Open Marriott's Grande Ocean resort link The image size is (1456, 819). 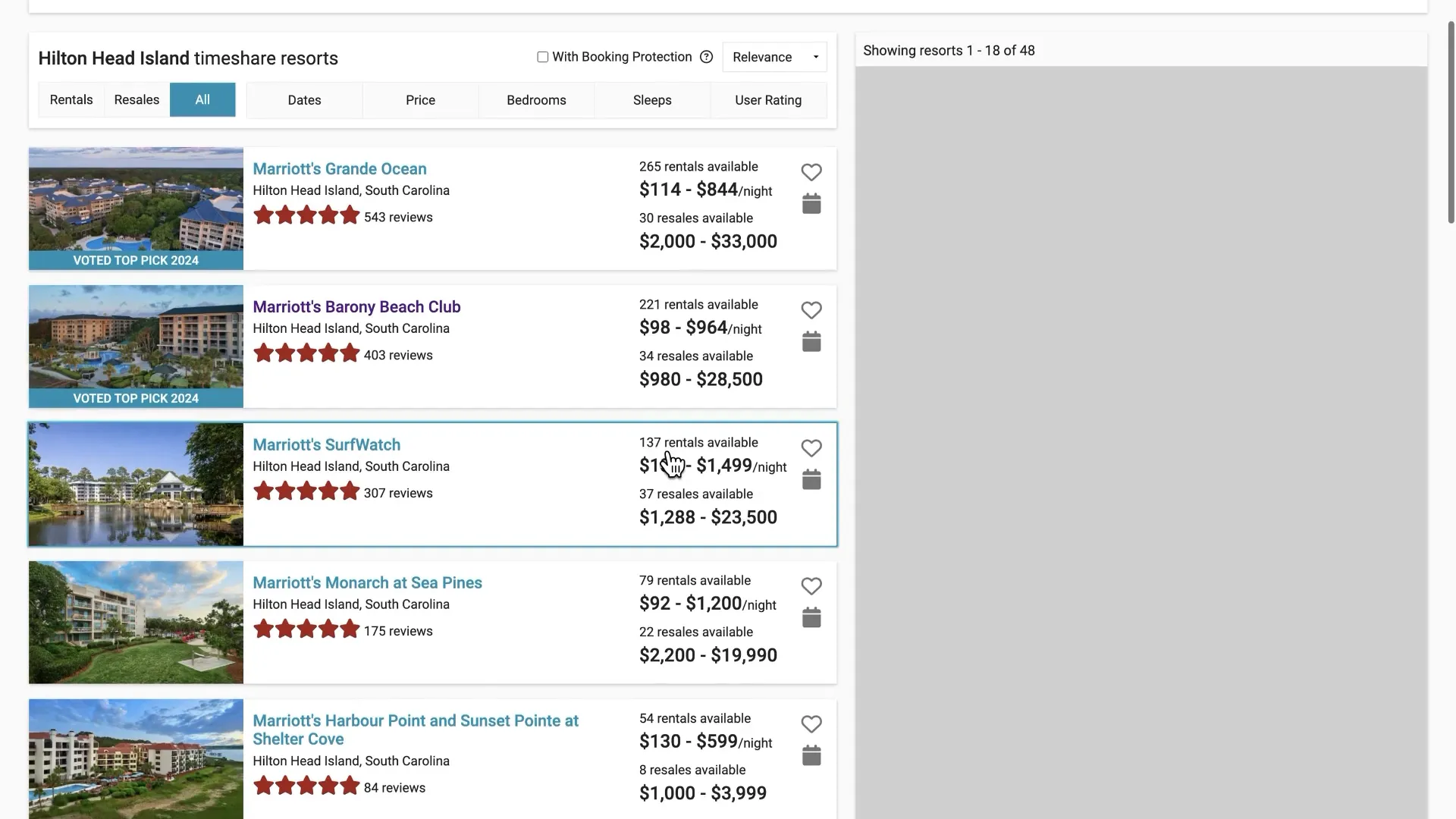click(340, 169)
